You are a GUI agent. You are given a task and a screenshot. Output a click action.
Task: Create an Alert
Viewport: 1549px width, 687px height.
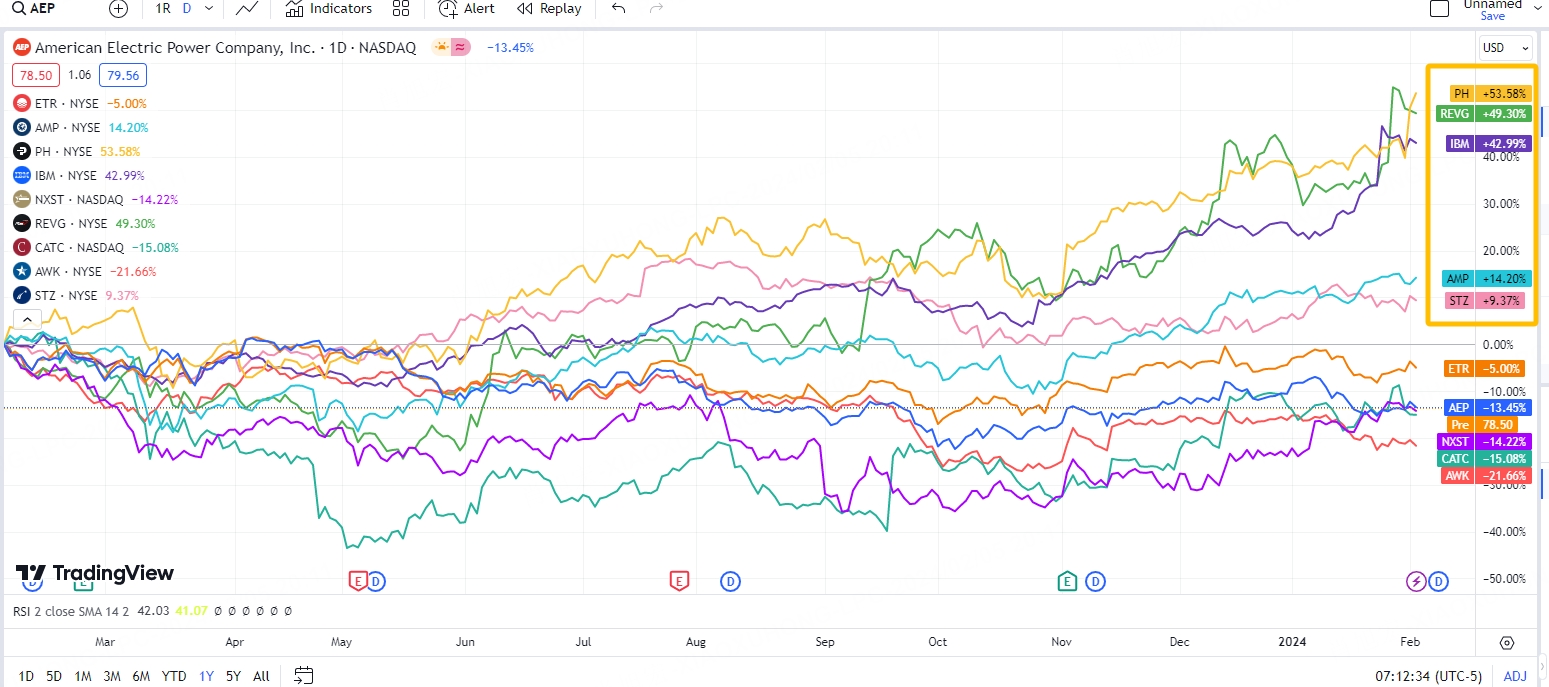click(x=467, y=9)
